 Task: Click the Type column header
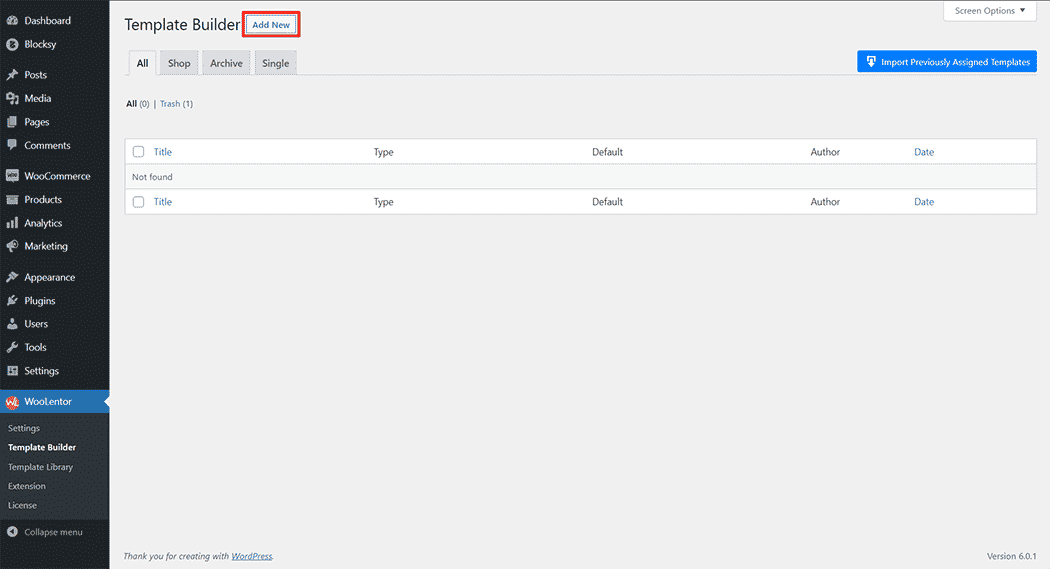pyautogui.click(x=384, y=152)
